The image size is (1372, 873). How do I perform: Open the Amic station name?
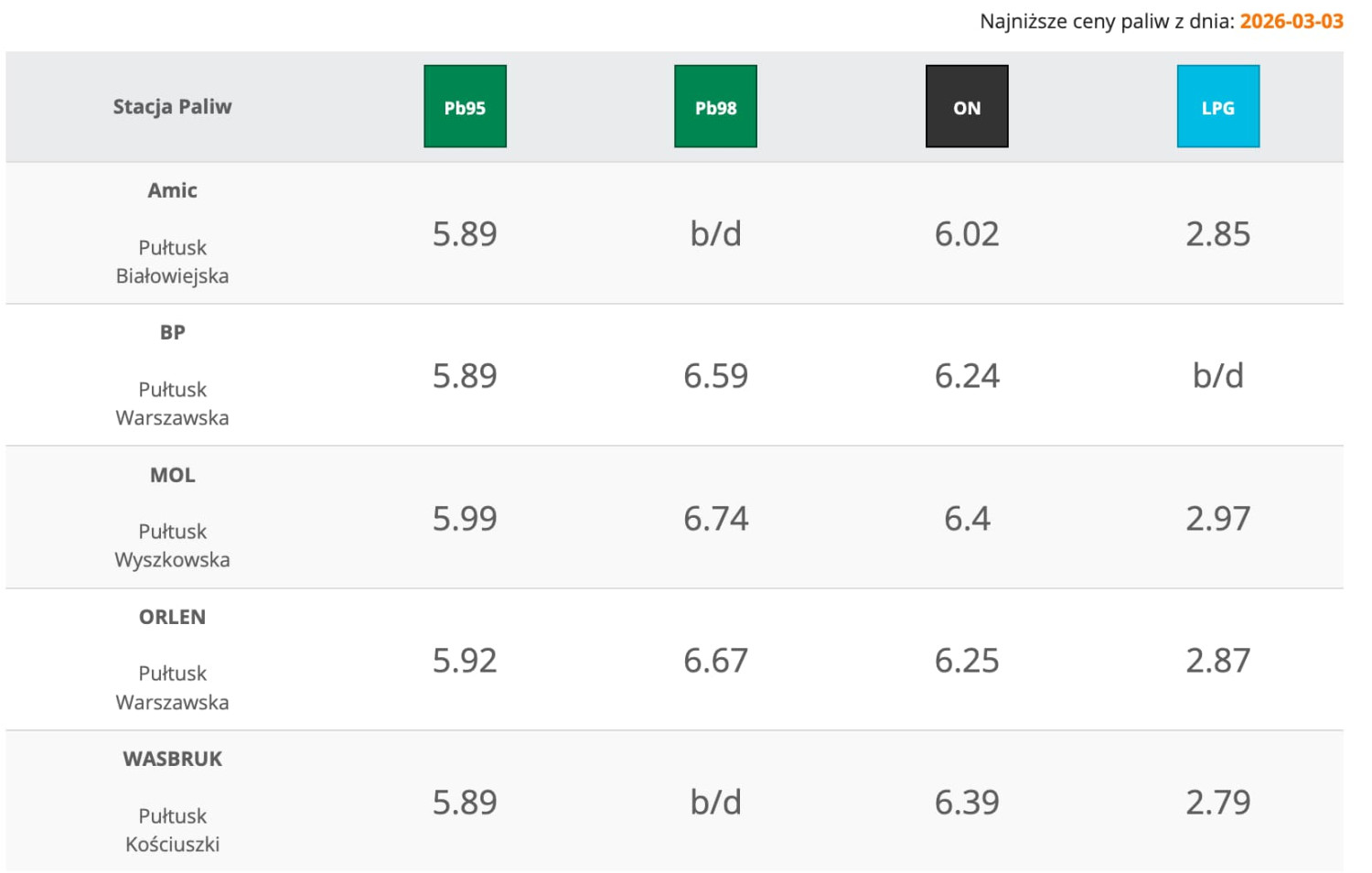(172, 190)
